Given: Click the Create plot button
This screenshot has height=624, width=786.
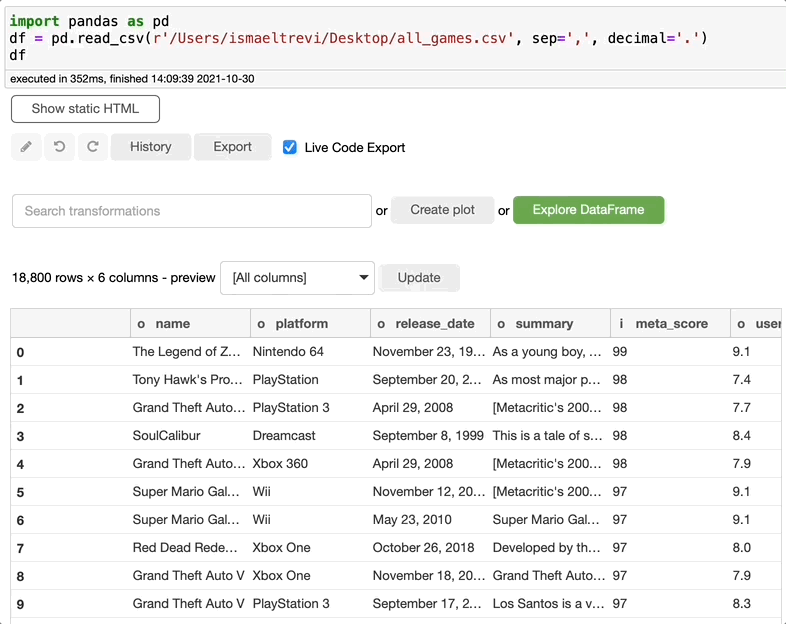Looking at the screenshot, I should pos(442,210).
